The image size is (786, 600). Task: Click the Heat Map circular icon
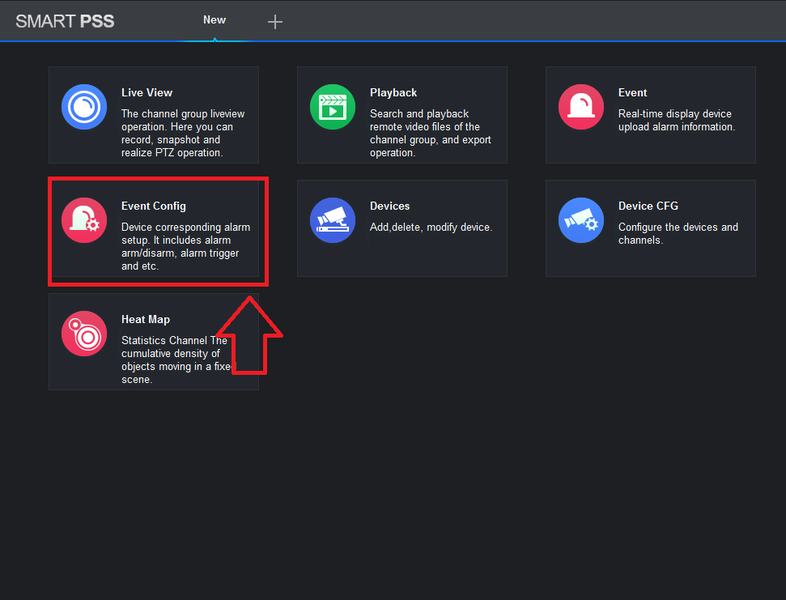tap(84, 333)
